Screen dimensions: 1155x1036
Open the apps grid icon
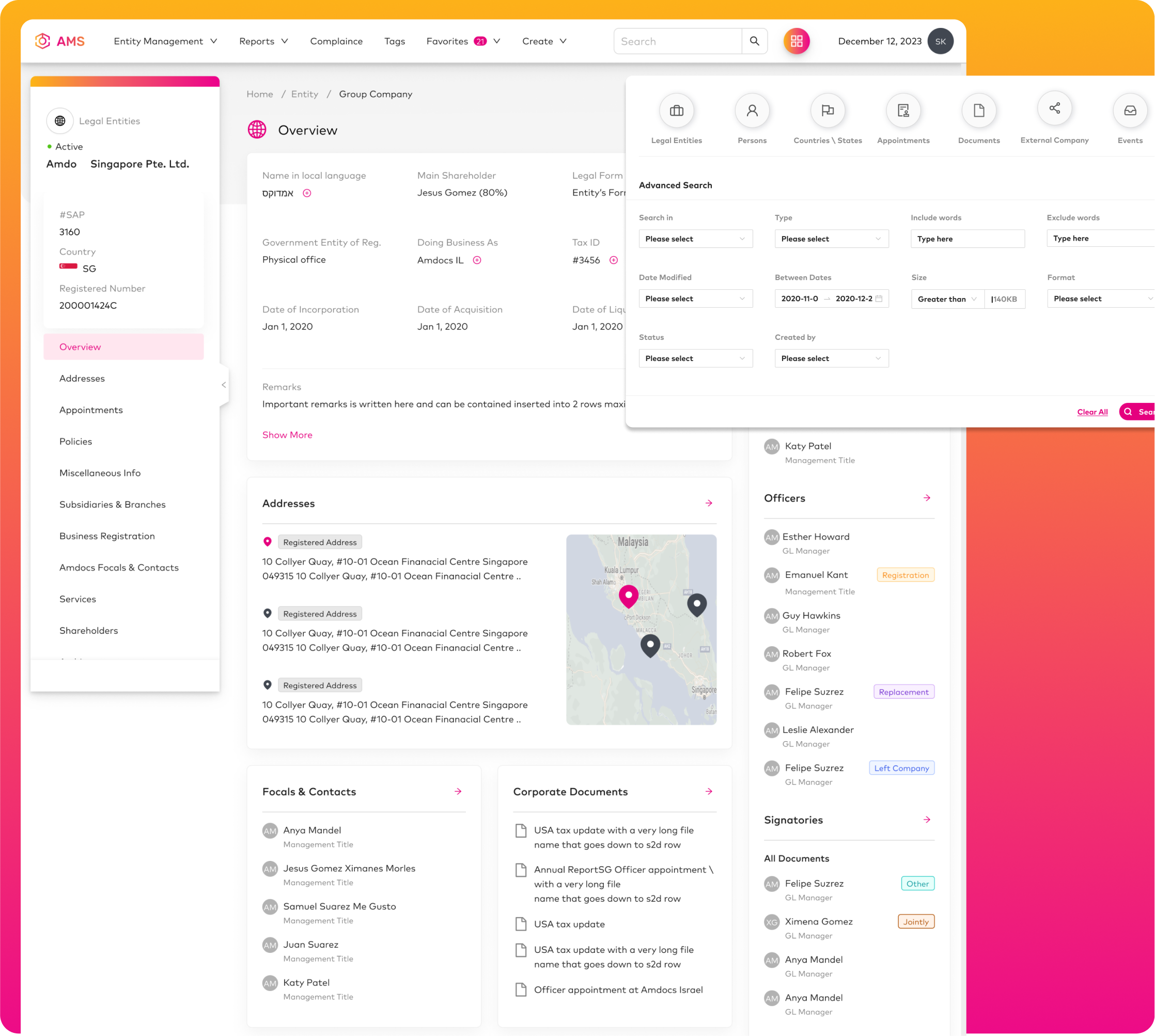coord(797,41)
